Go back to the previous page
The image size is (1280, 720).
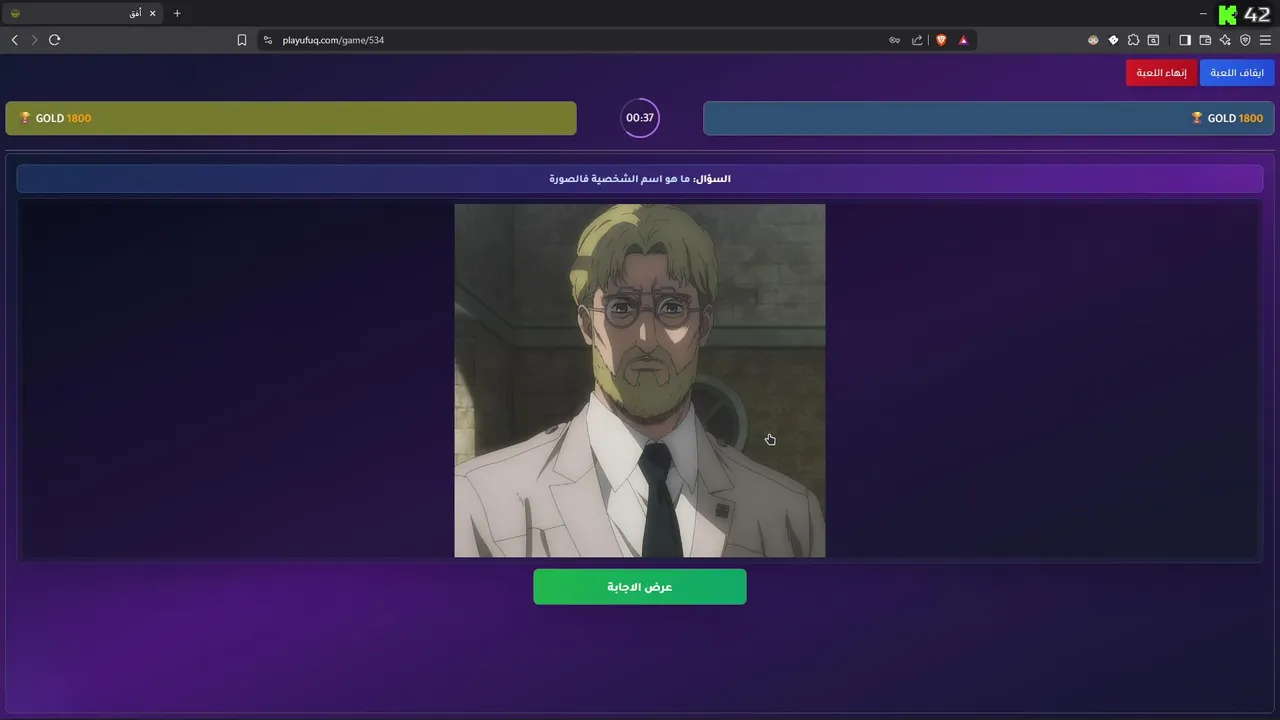(x=14, y=40)
